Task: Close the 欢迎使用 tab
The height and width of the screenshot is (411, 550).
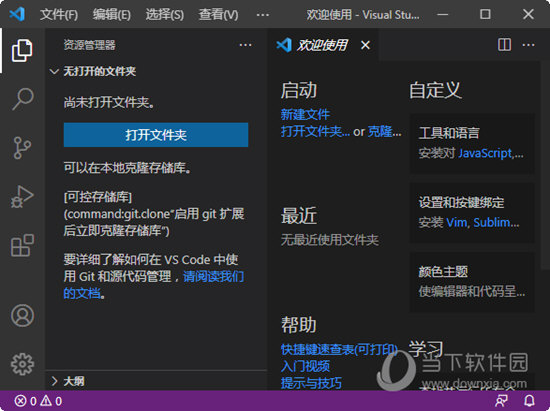Action: [365, 45]
